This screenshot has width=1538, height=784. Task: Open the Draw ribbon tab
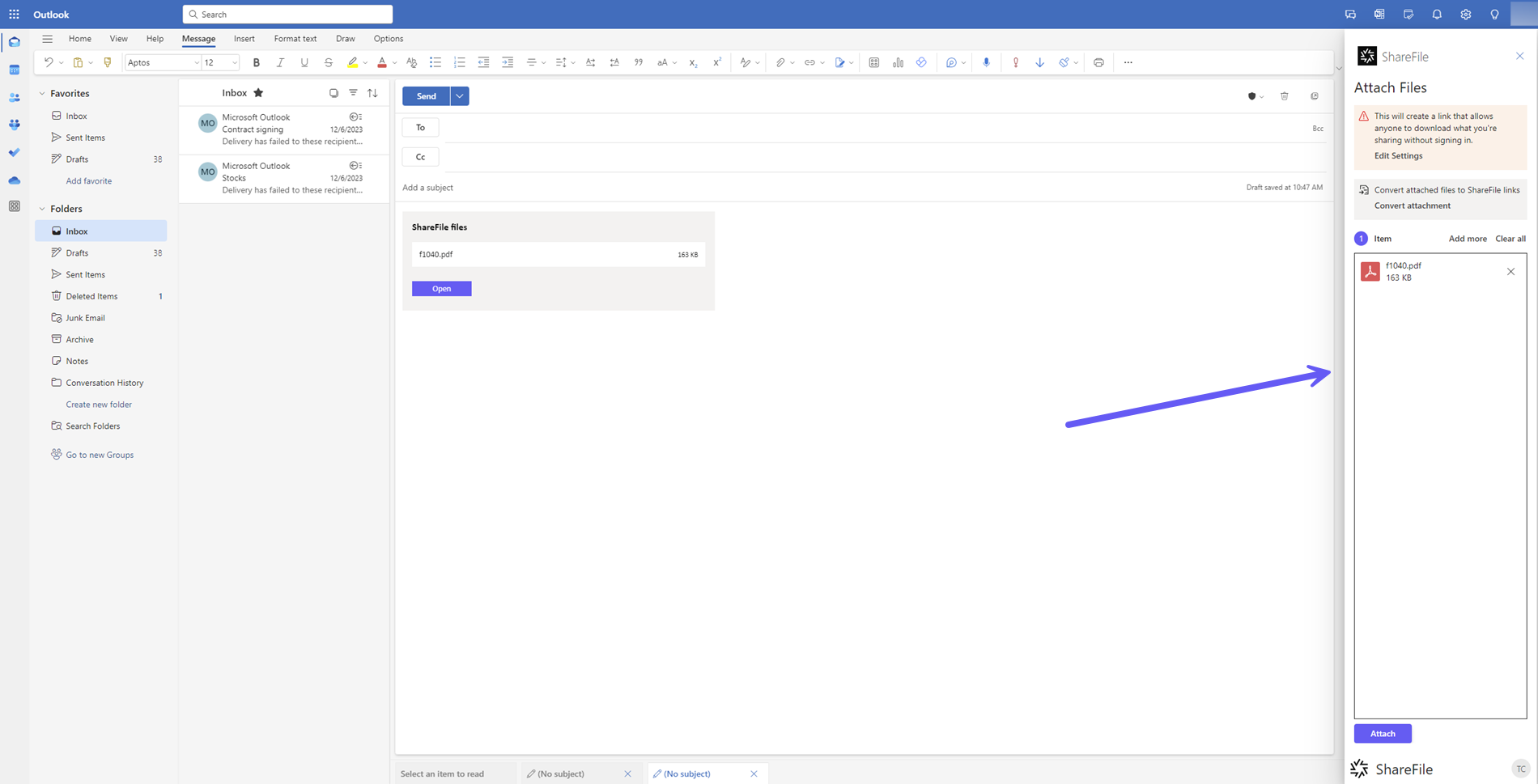(346, 39)
